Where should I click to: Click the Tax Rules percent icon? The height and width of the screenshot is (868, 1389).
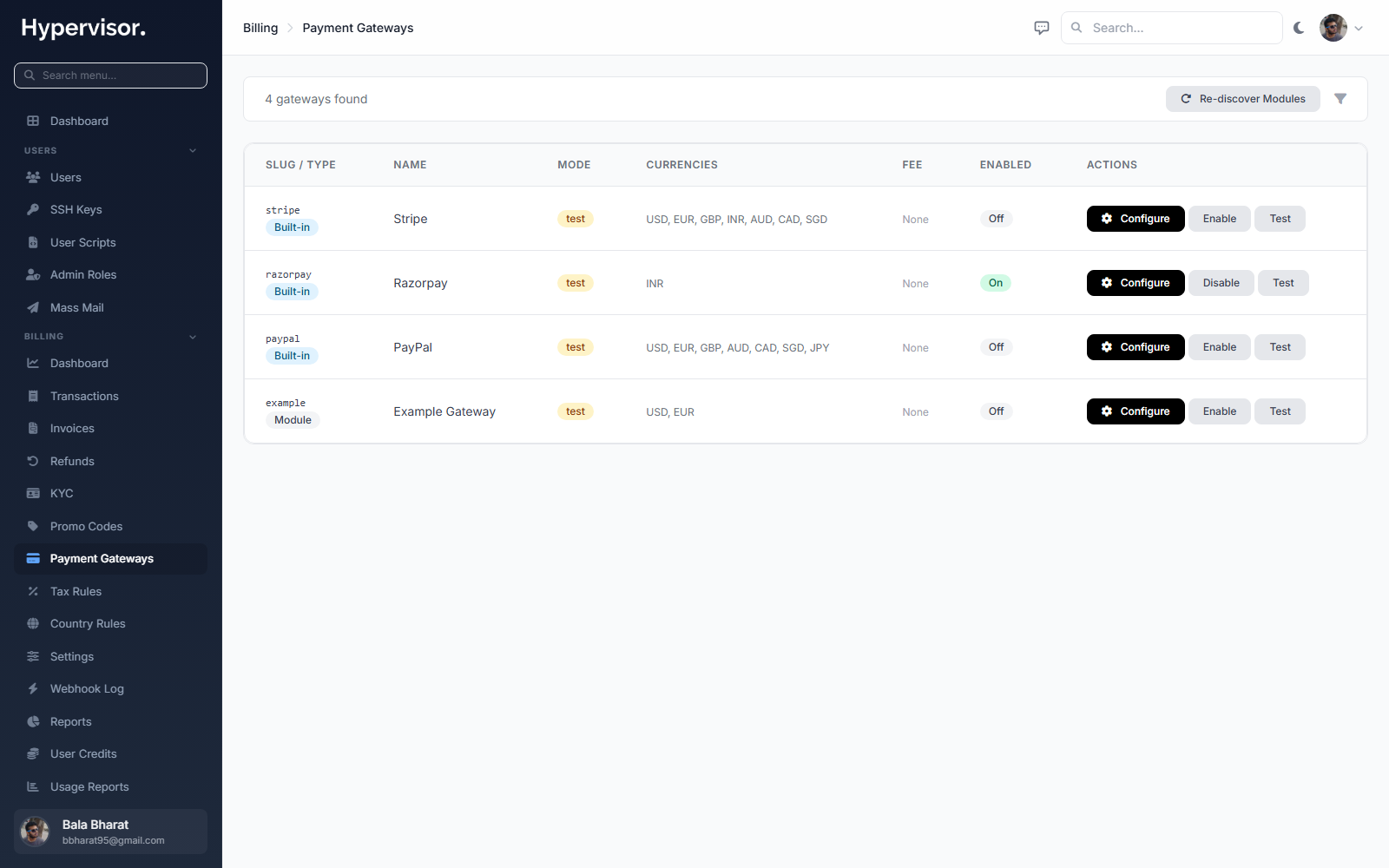[33, 591]
